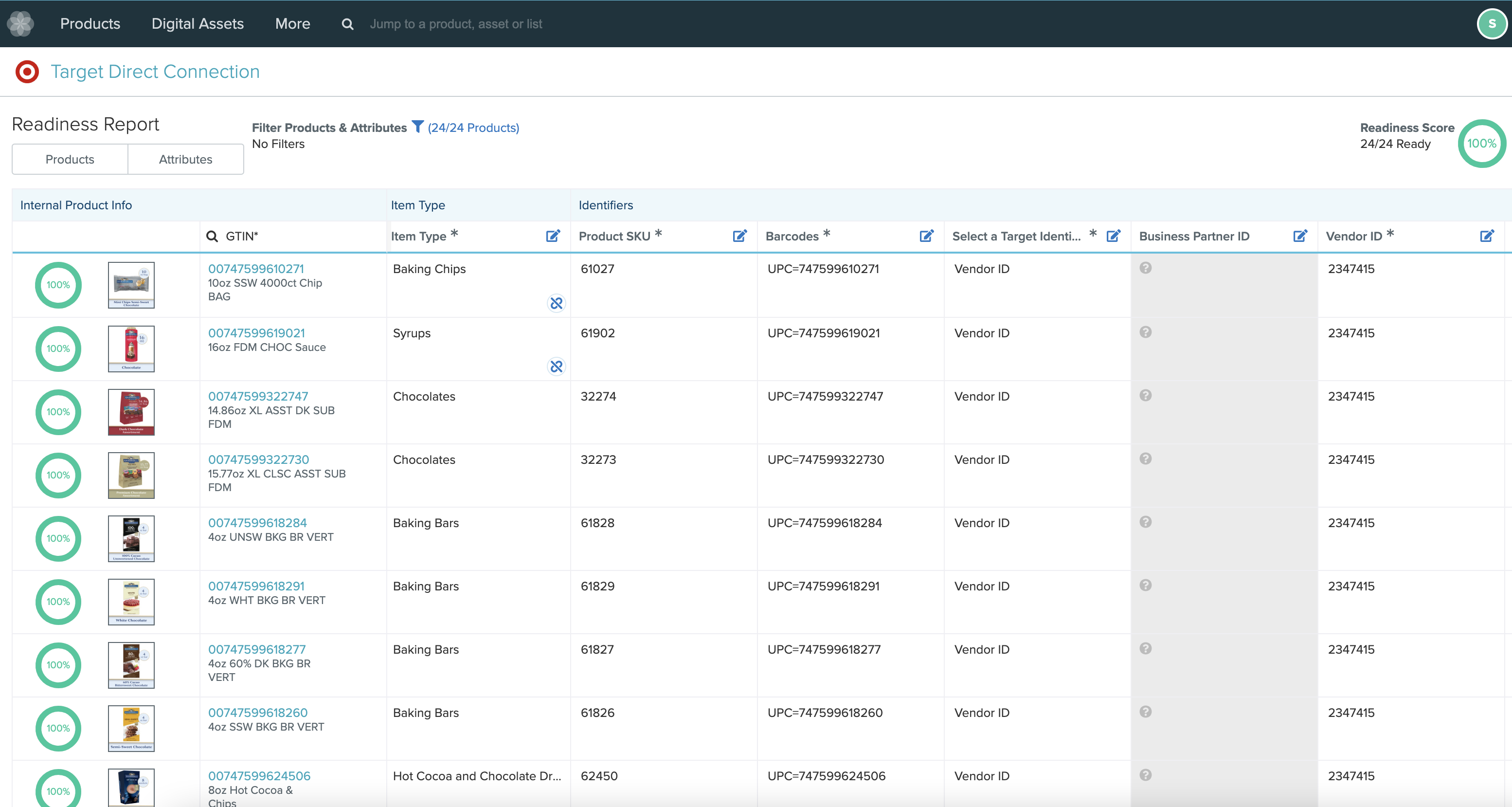Open product 00747599610271
Viewport: 1512px width, 807px height.
pos(256,269)
